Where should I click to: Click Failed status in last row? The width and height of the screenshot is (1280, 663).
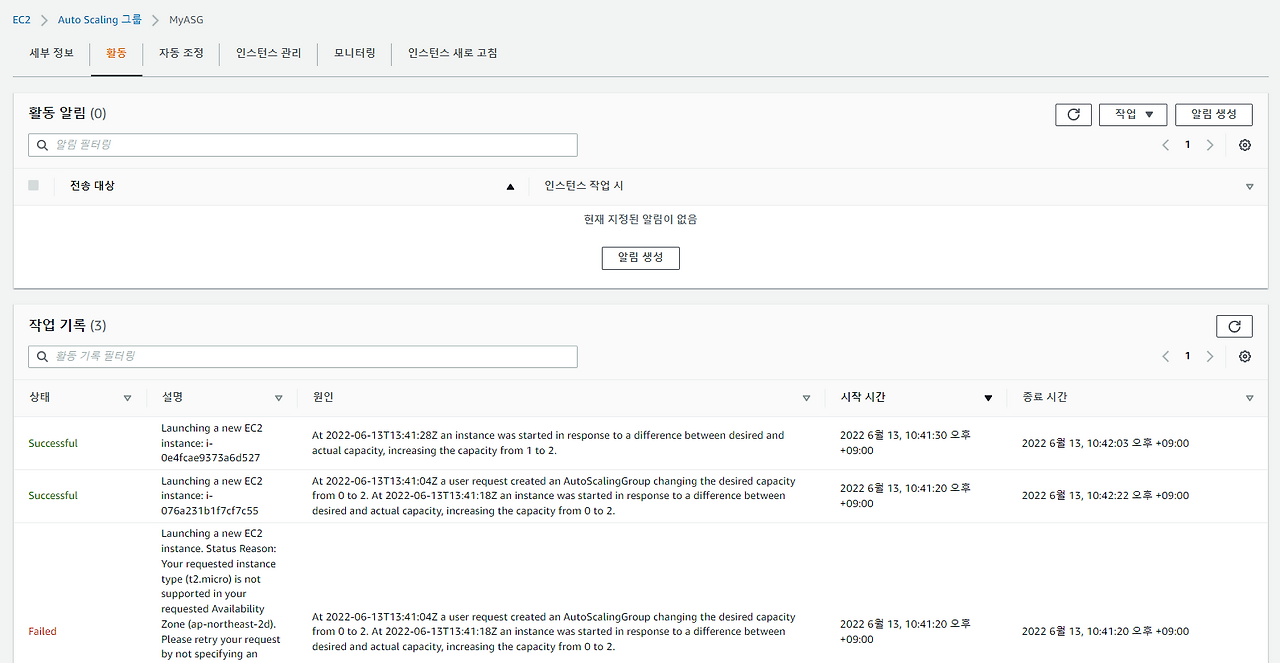click(43, 631)
